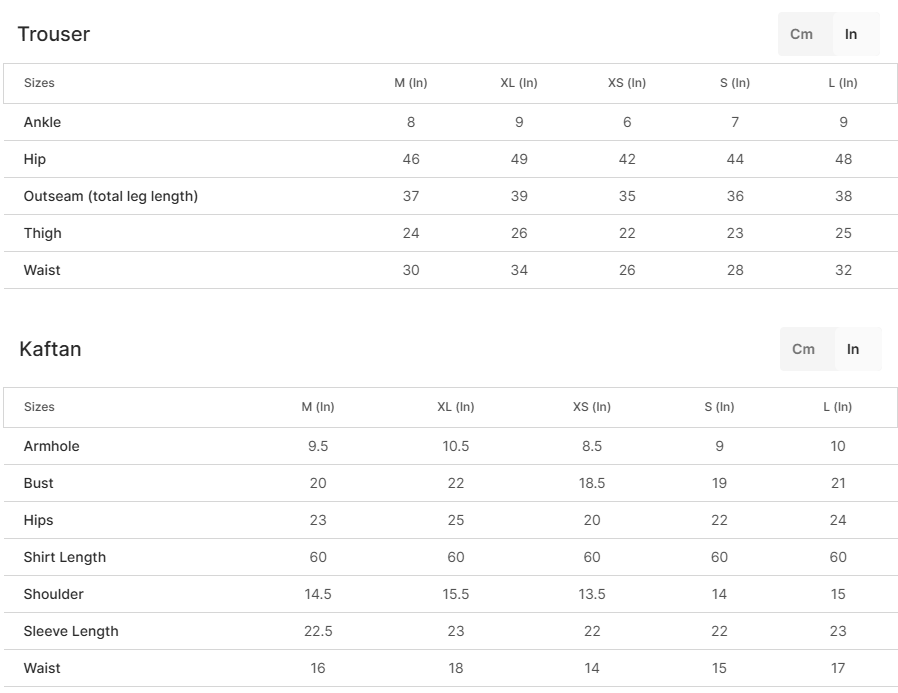Image resolution: width=898 pixels, height=693 pixels.
Task: Switch Trouser chart to Cm units
Action: click(x=802, y=34)
